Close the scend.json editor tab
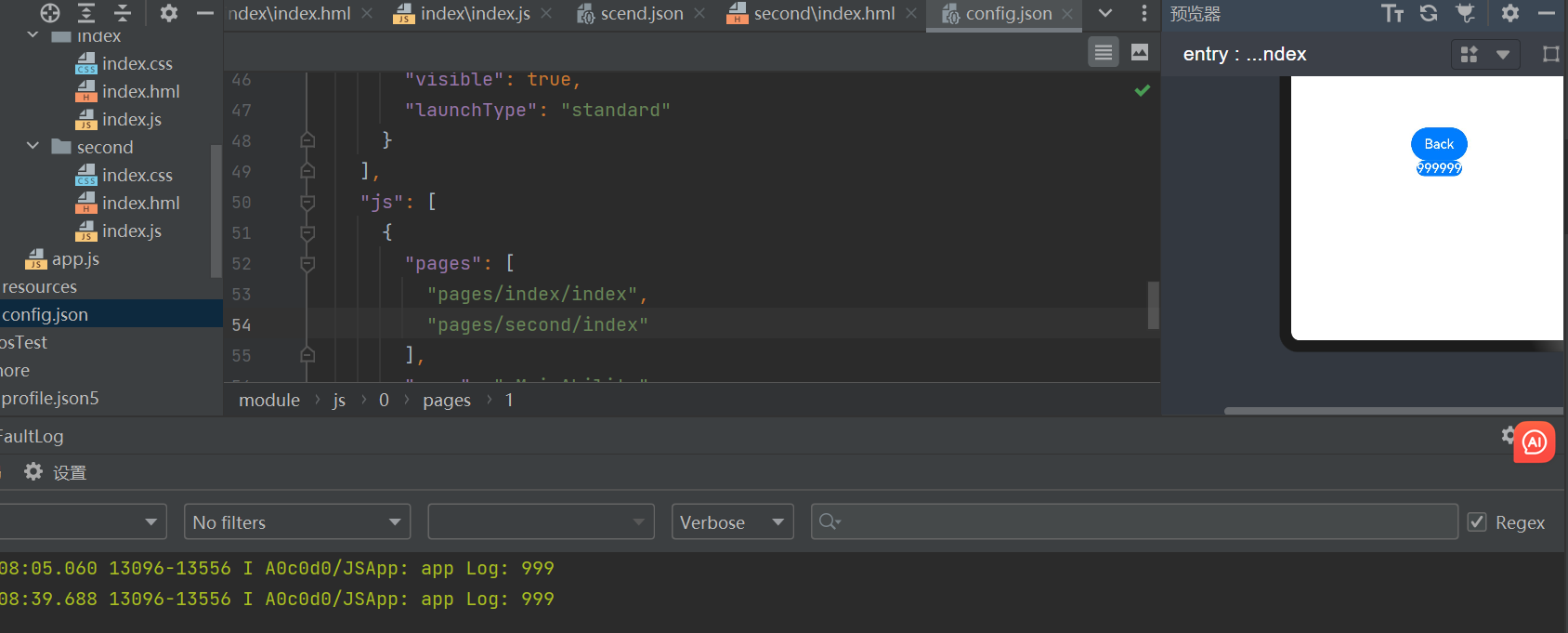Viewport: 1568px width, 633px height. tap(699, 14)
